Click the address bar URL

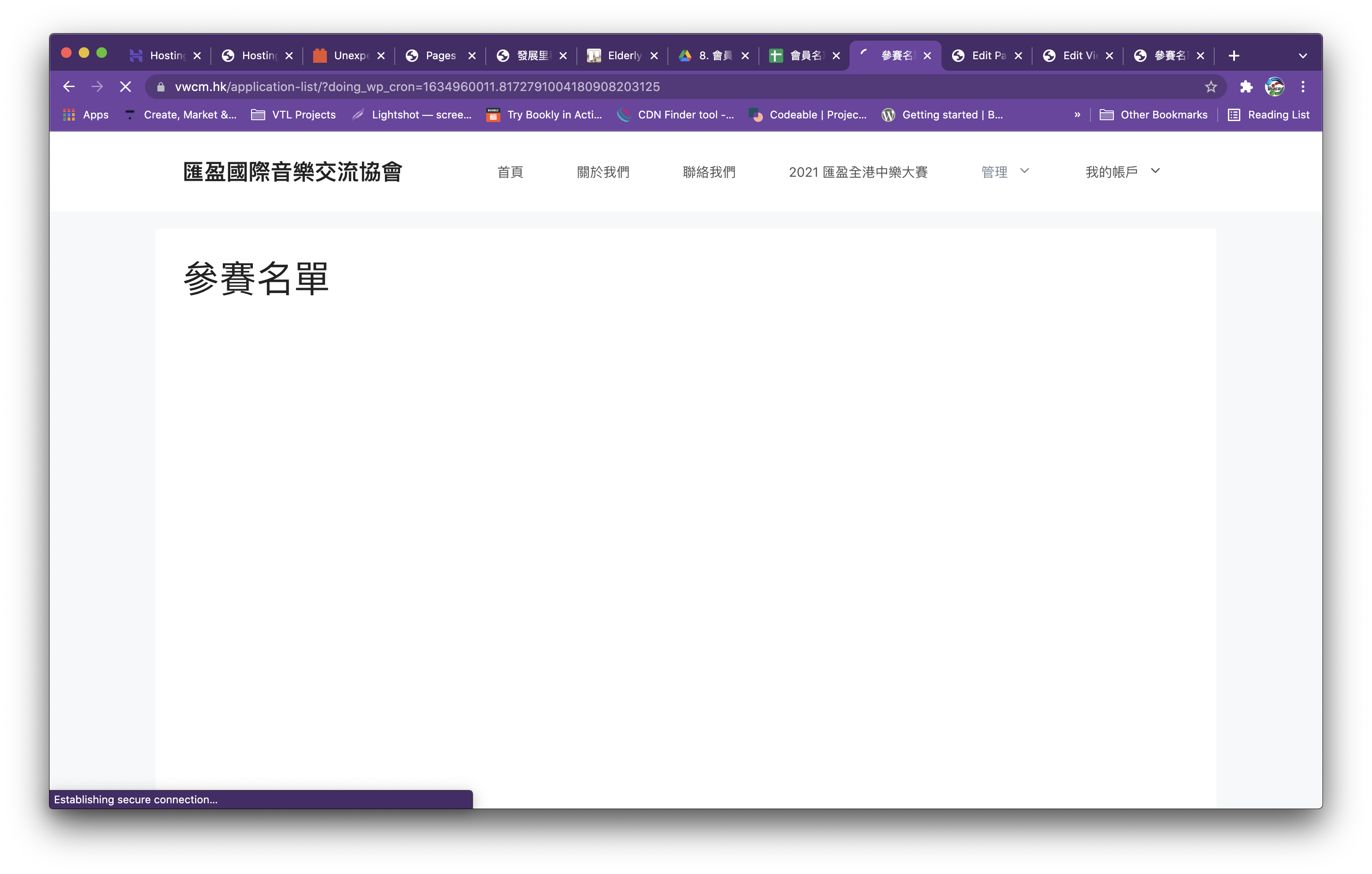417,87
